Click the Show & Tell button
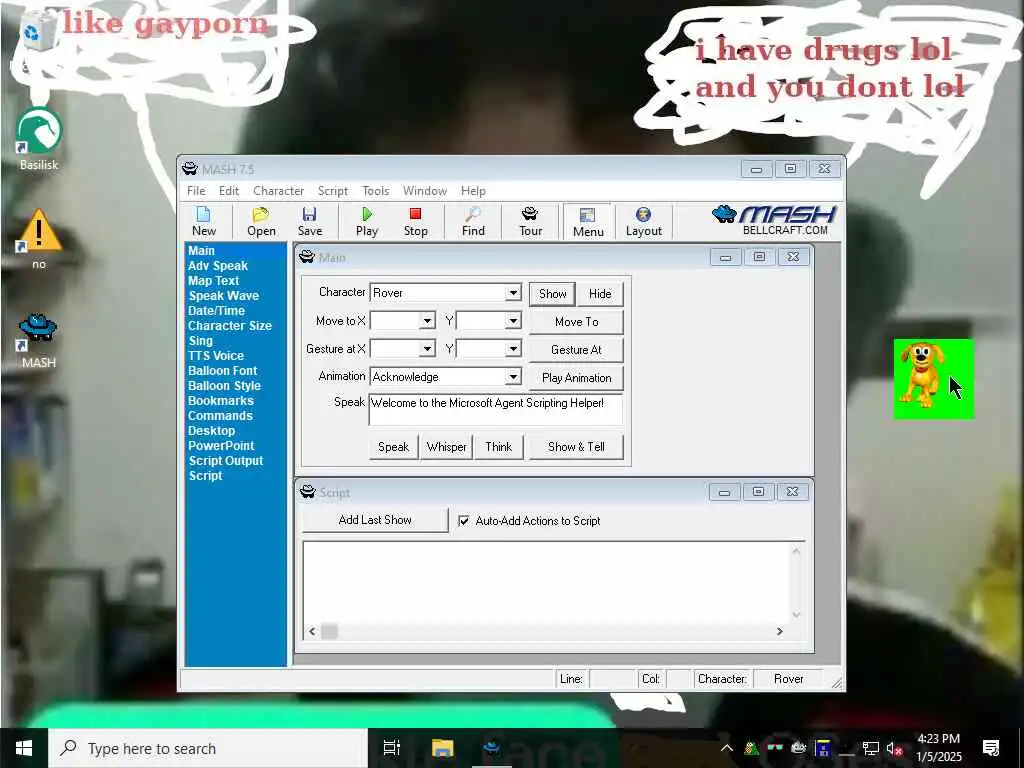This screenshot has width=1024, height=768. pos(576,447)
